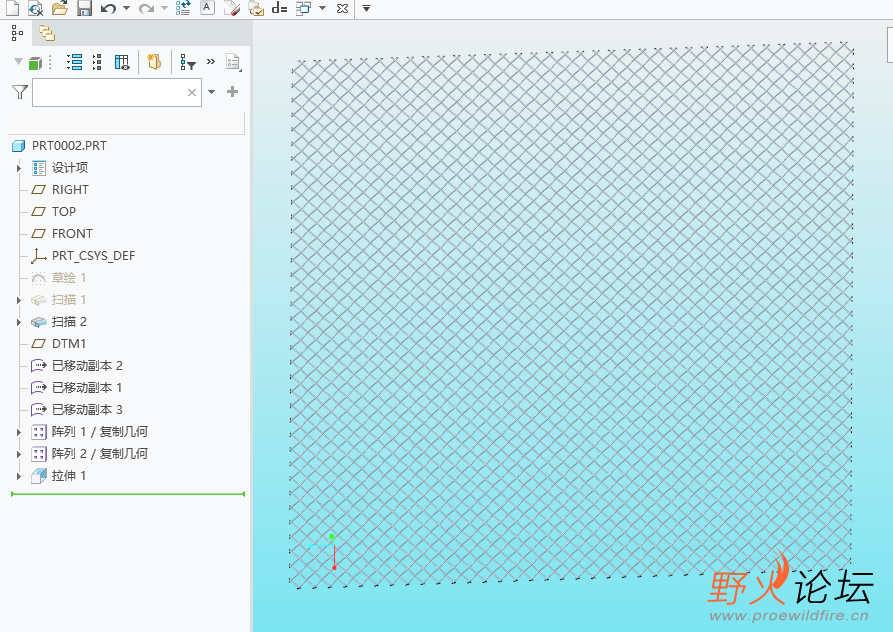Expand 阵列 1 / 复制几何 pattern

click(19, 432)
